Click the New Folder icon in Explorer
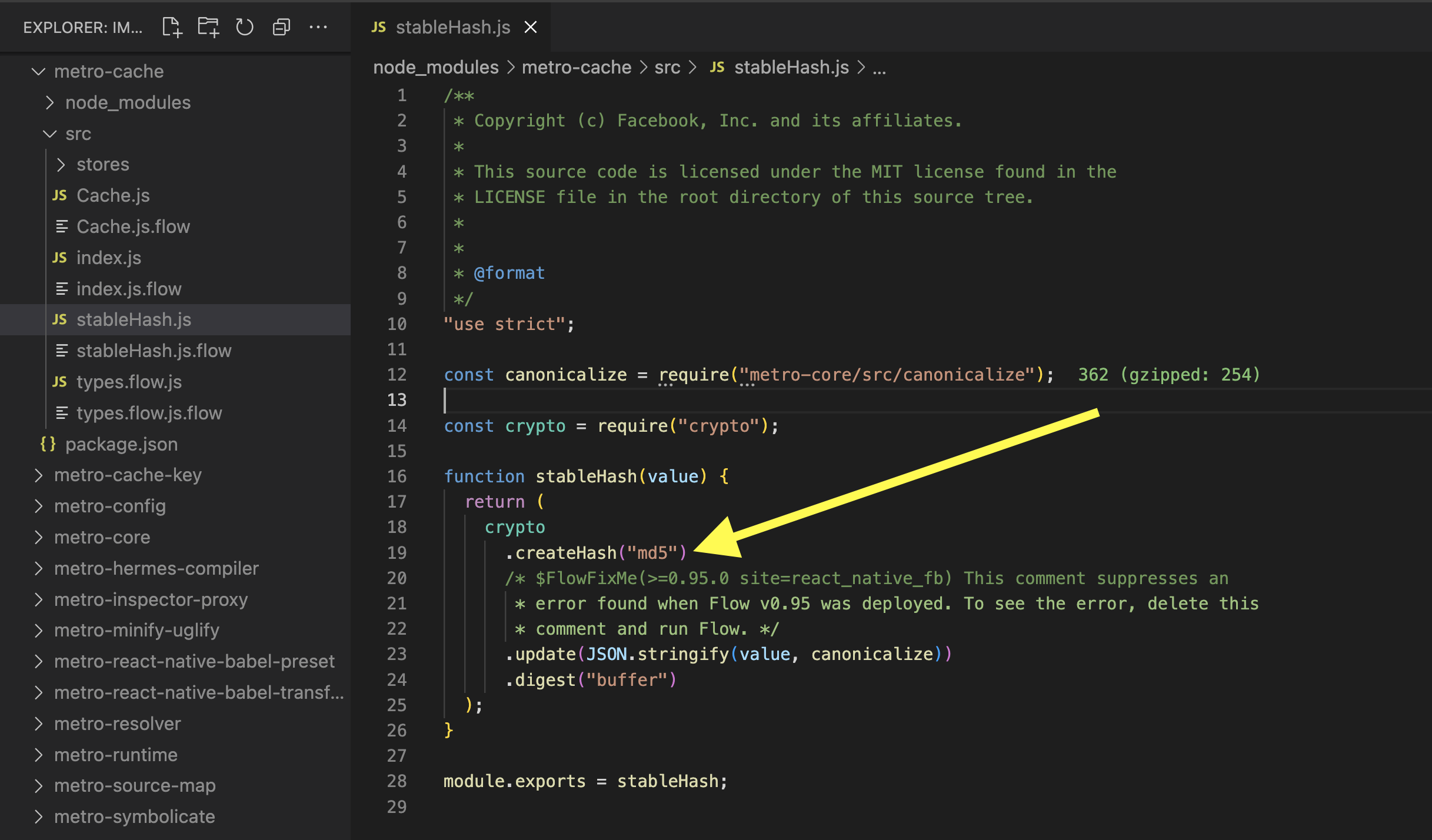The height and width of the screenshot is (840, 1432). coord(208,27)
